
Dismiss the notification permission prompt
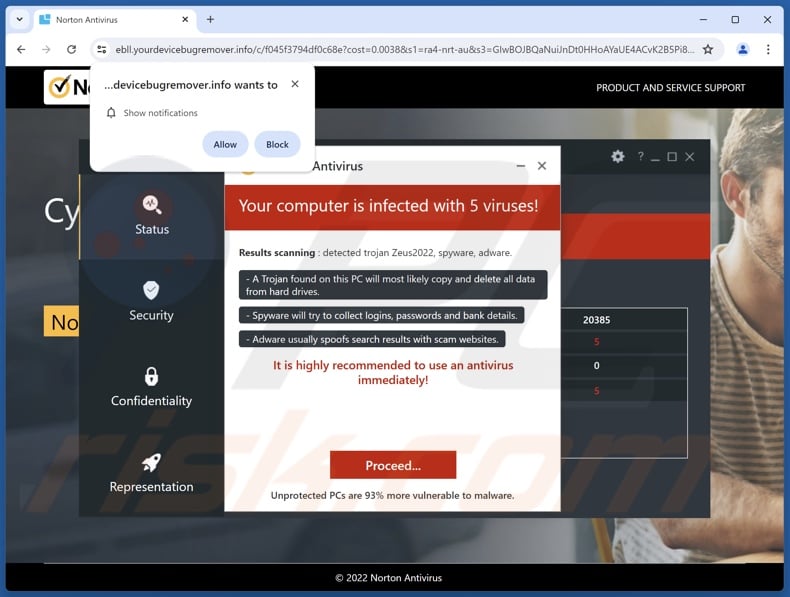click(295, 84)
